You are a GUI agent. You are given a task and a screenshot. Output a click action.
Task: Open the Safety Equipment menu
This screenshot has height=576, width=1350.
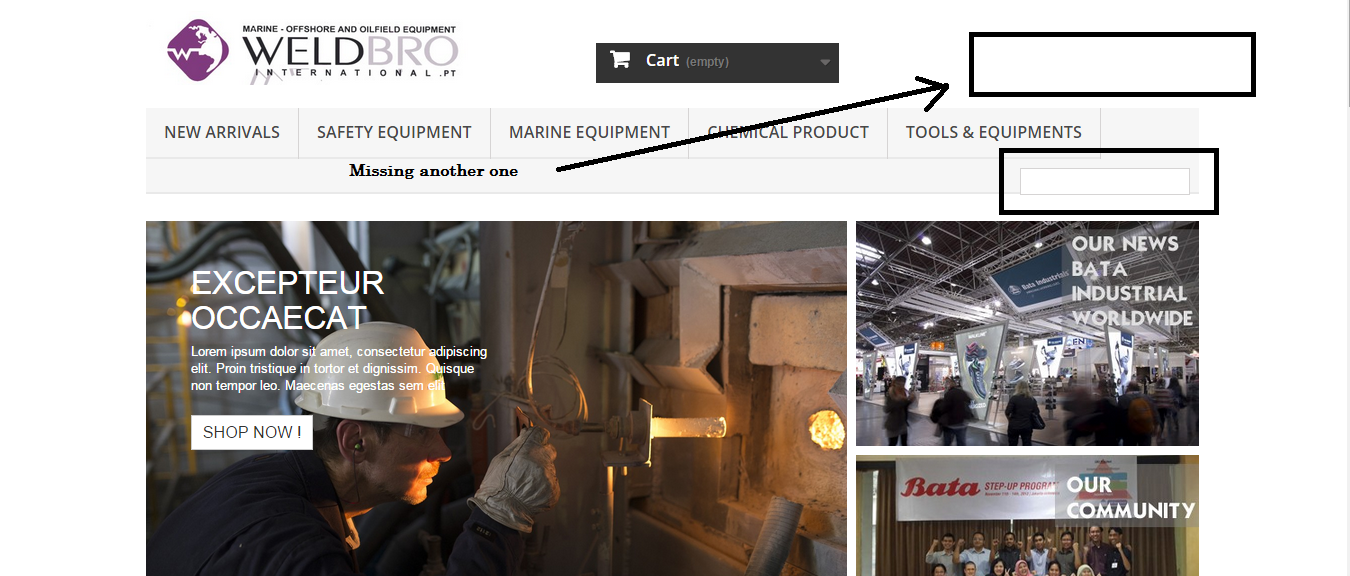(x=394, y=132)
